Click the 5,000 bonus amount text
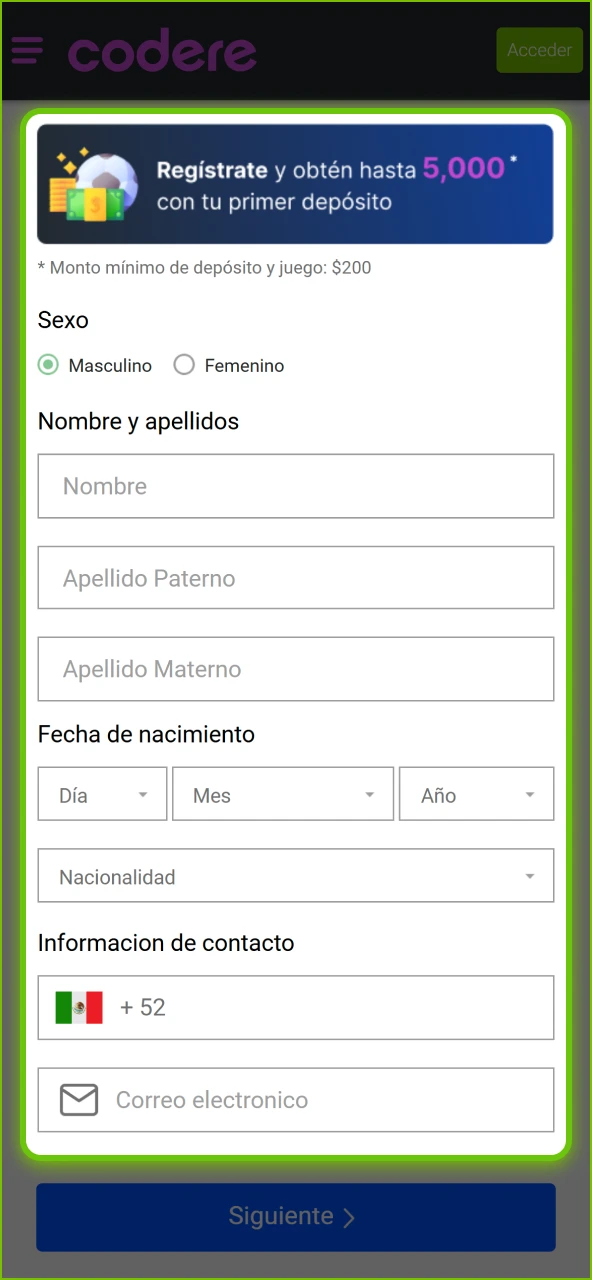The image size is (592, 1280). pyautogui.click(x=461, y=168)
